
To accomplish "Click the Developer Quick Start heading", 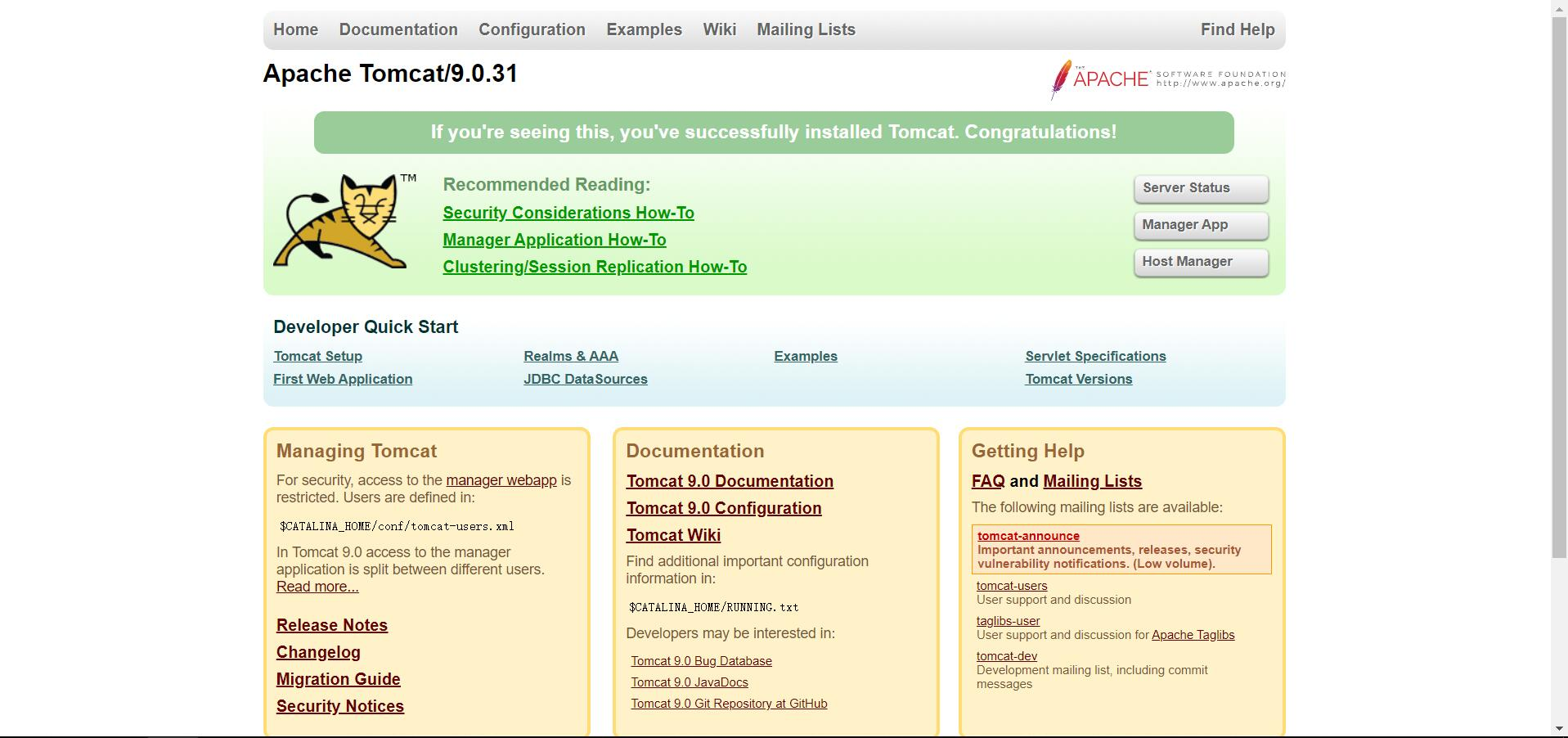I will (x=366, y=327).
